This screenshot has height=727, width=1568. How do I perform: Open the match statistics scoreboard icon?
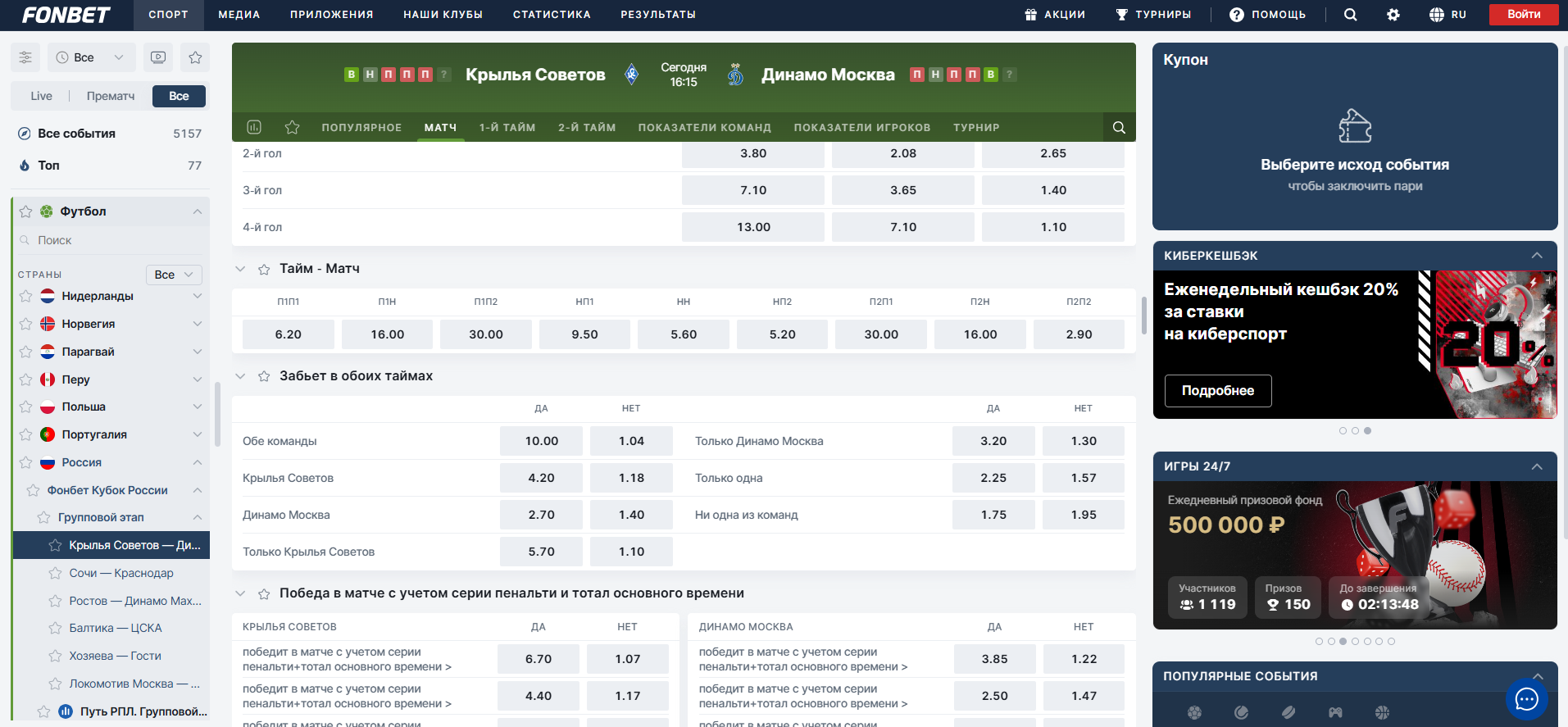pos(254,127)
